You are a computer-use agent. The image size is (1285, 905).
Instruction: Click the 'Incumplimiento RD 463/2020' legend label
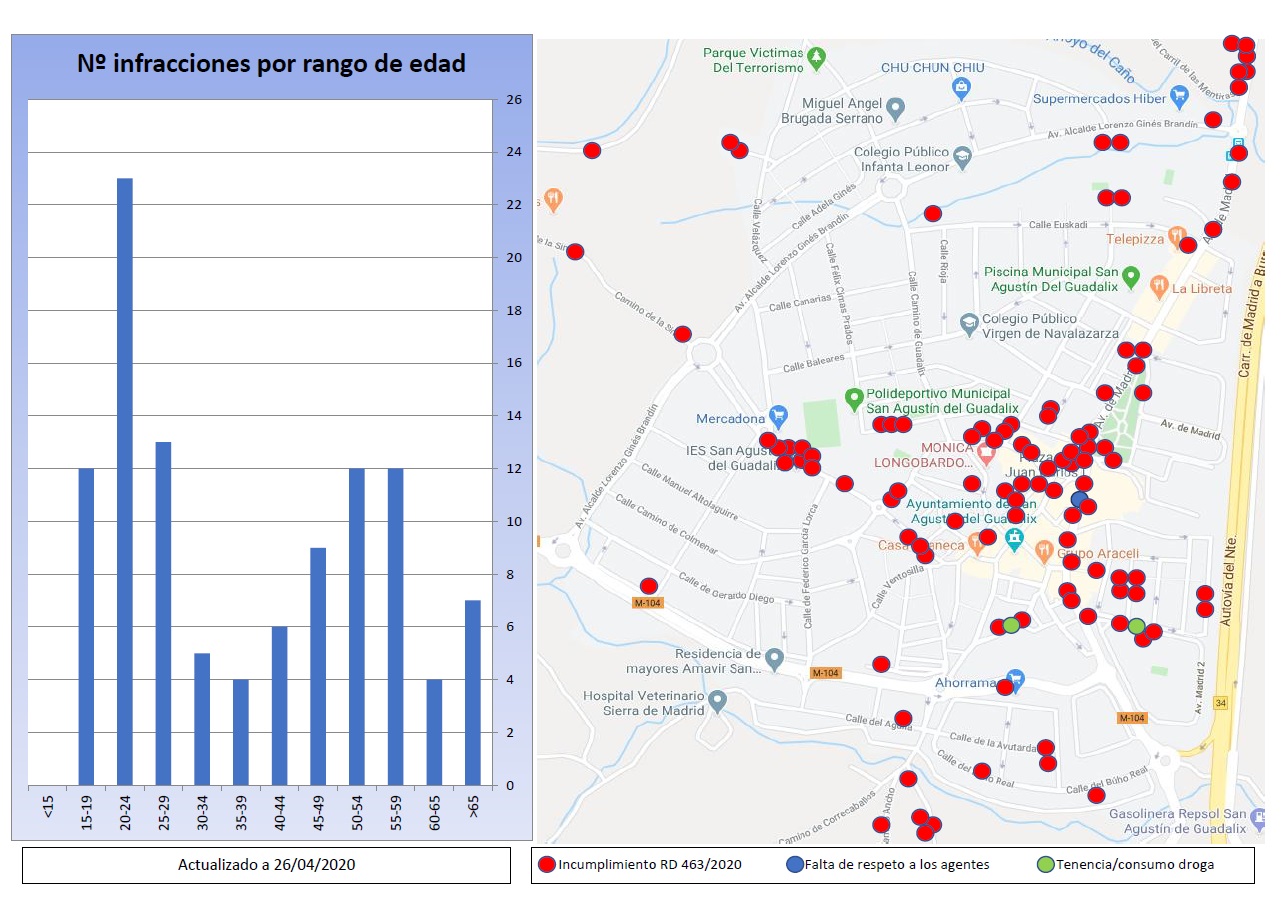(x=650, y=865)
